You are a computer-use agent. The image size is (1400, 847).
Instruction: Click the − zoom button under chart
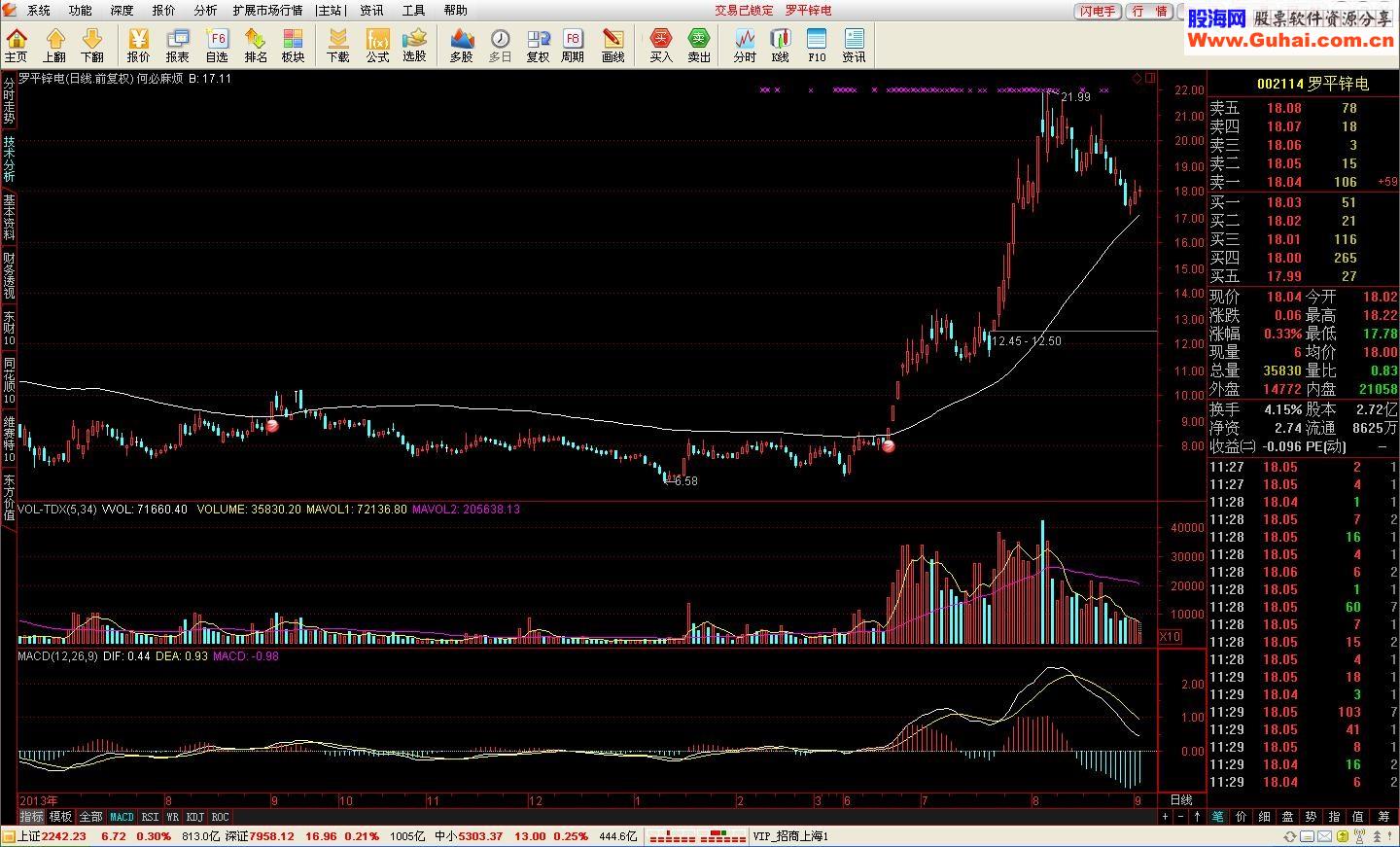click(1181, 817)
